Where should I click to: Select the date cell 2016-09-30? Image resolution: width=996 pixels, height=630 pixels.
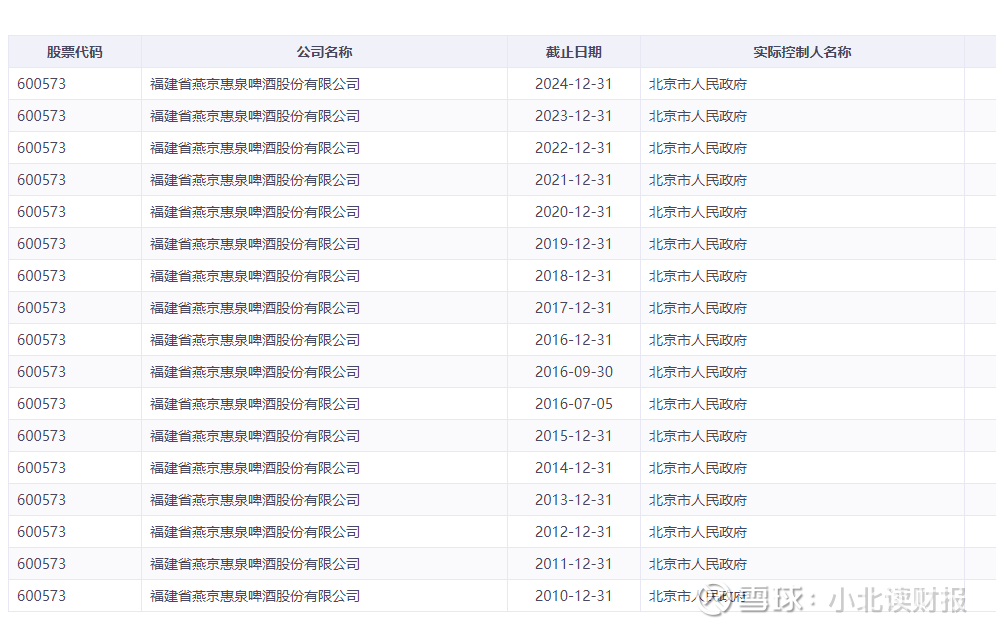pyautogui.click(x=574, y=372)
